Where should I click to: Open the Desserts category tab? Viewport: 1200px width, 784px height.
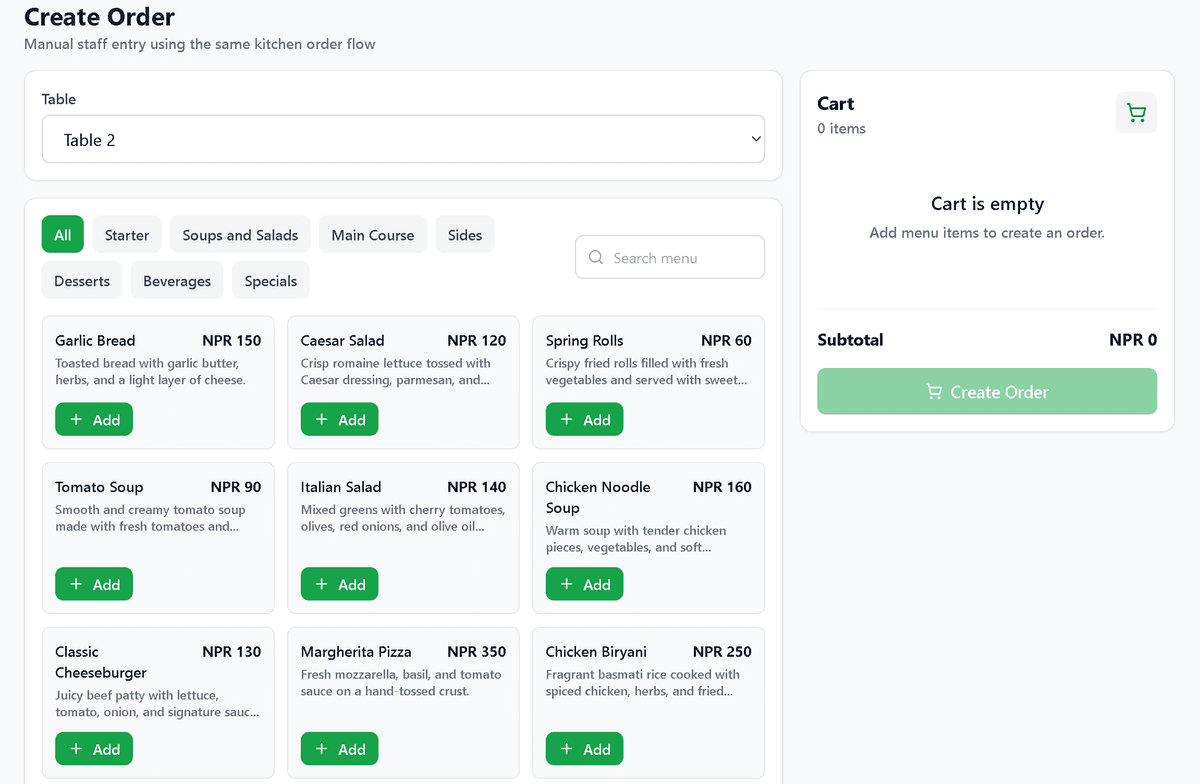pyautogui.click(x=82, y=281)
